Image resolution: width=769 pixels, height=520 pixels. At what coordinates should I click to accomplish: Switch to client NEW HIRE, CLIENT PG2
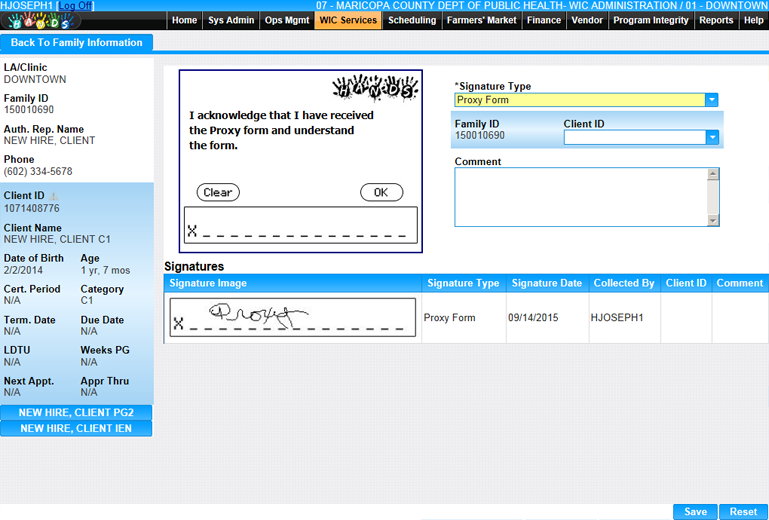77,413
